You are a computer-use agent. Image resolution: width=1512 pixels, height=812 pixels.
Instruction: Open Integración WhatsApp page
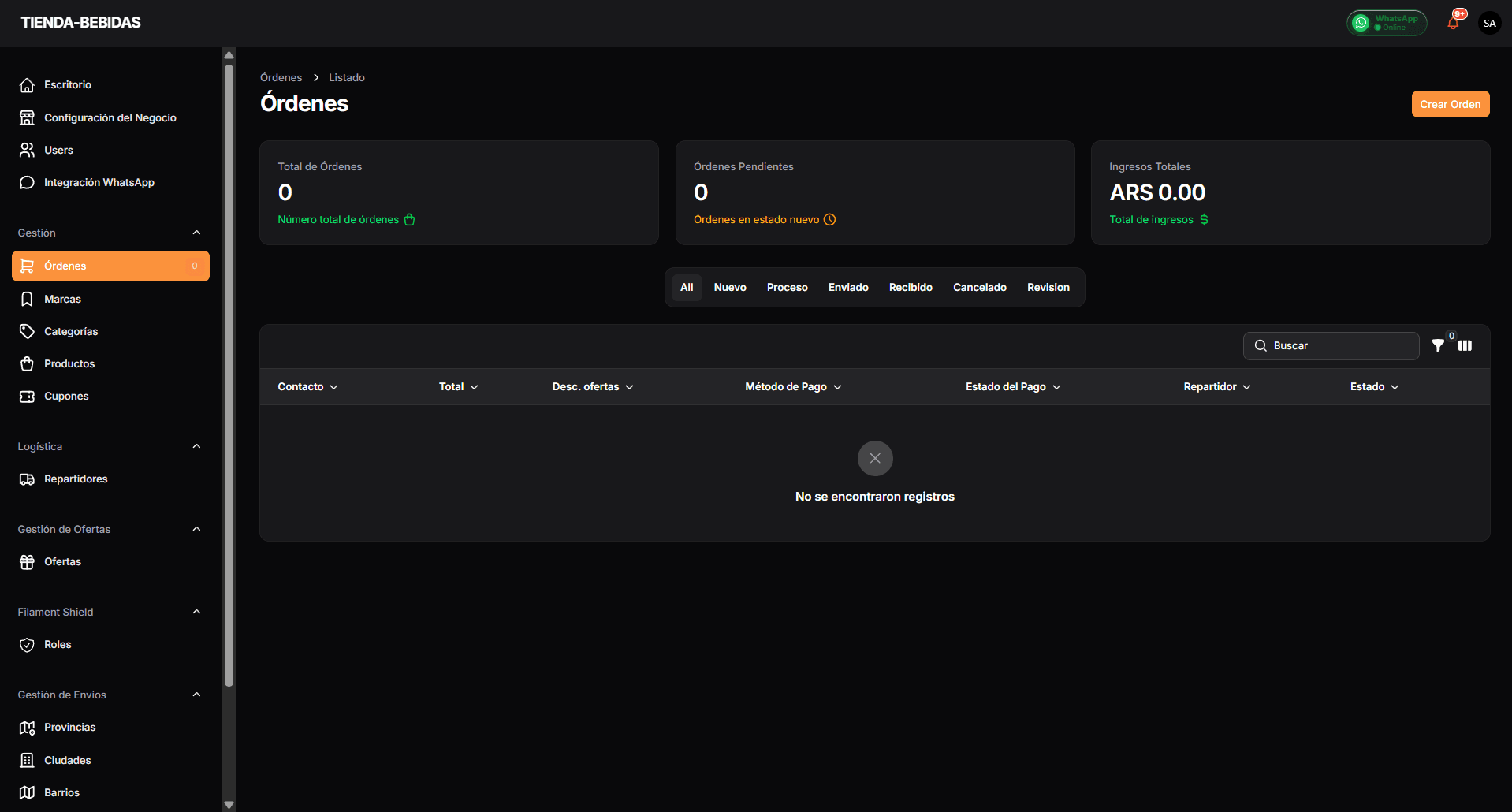pyautogui.click(x=99, y=183)
